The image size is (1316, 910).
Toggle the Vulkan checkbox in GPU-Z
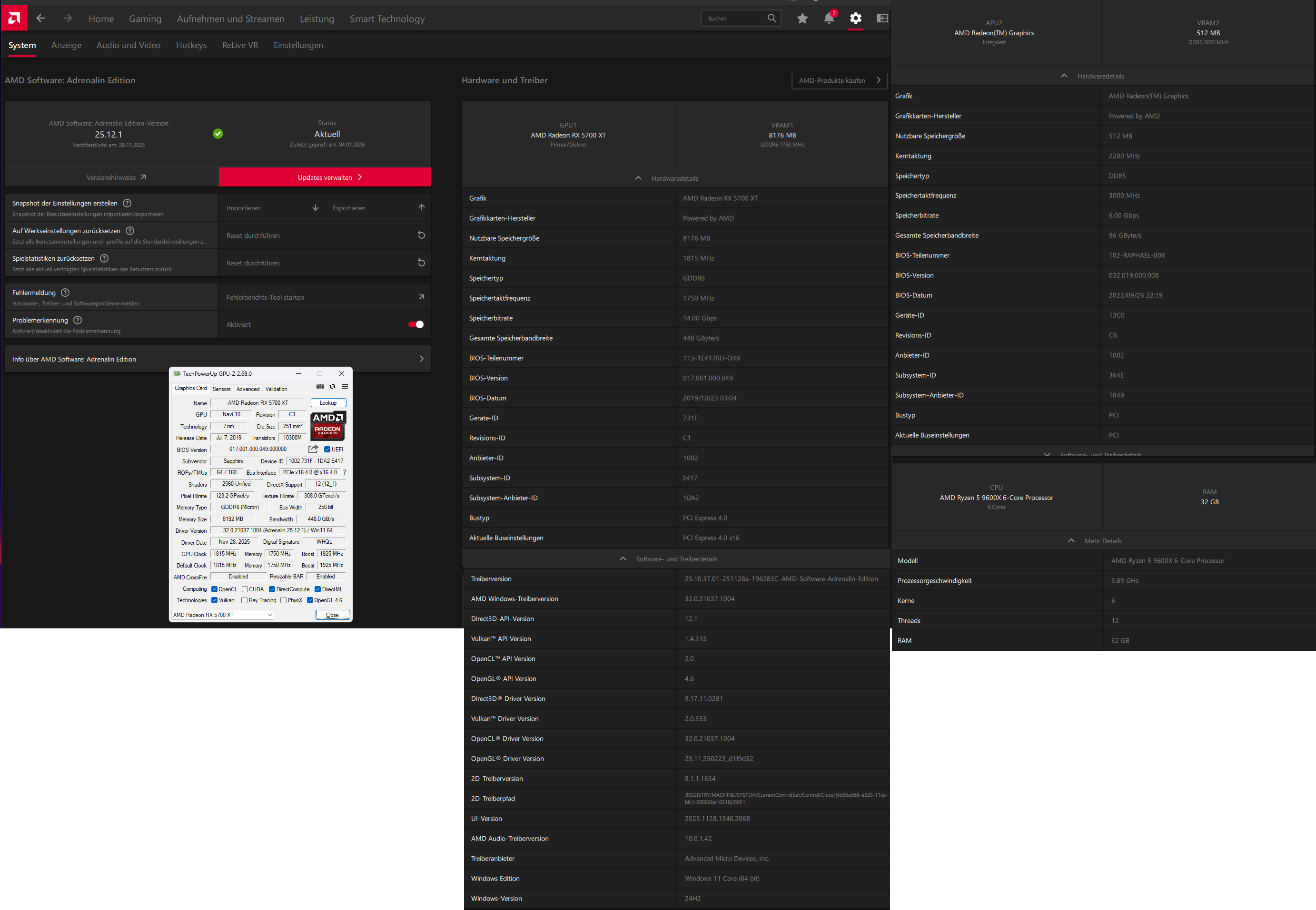coord(215,600)
